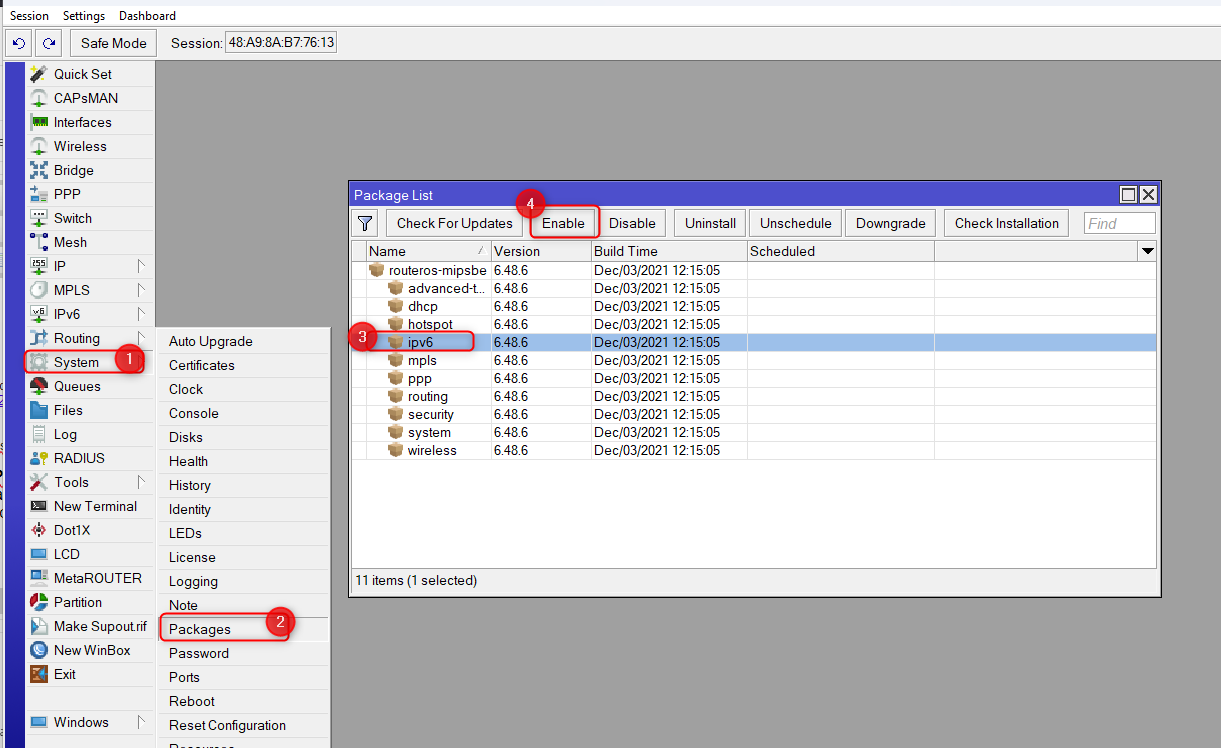Open the filter funnel icon in Package List

point(365,223)
